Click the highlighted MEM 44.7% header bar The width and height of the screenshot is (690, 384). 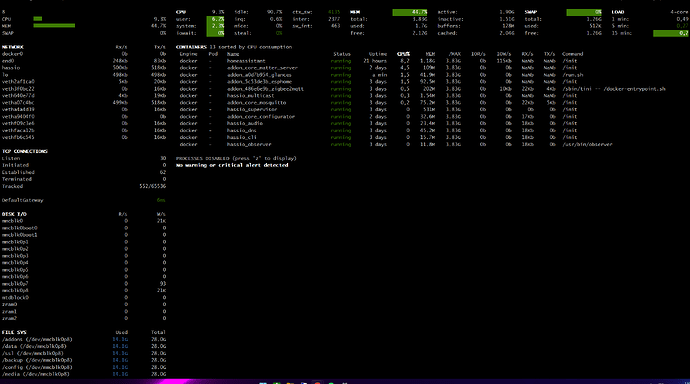(x=410, y=12)
